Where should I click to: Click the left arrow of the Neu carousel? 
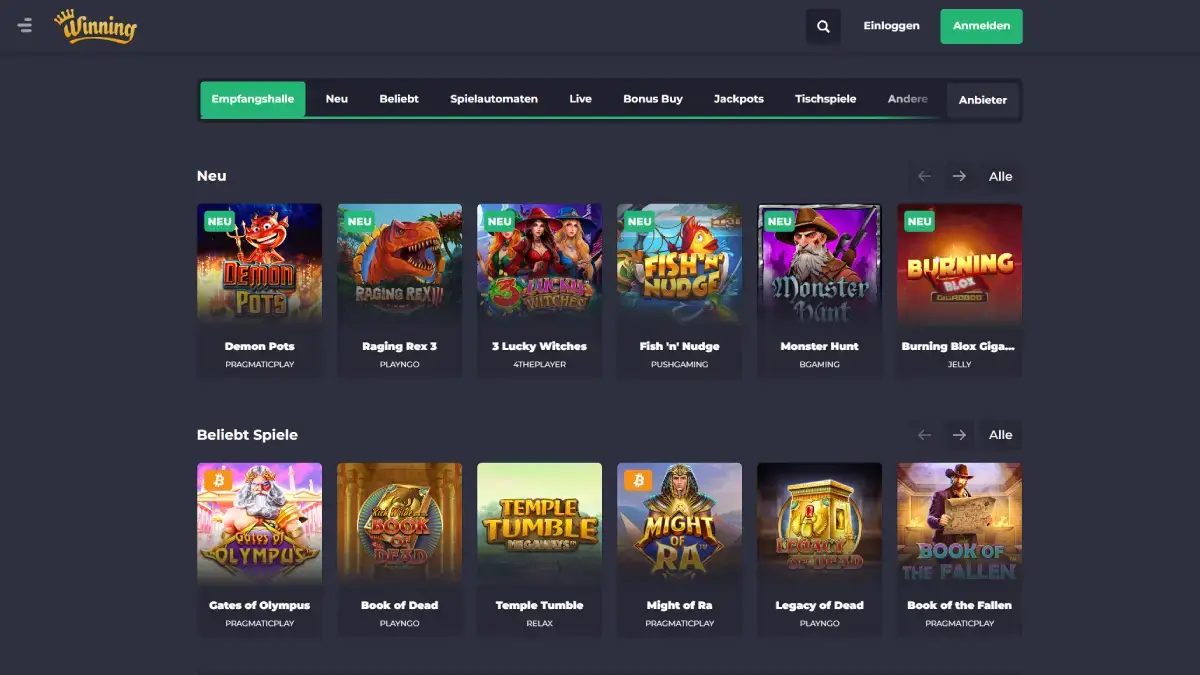point(923,176)
